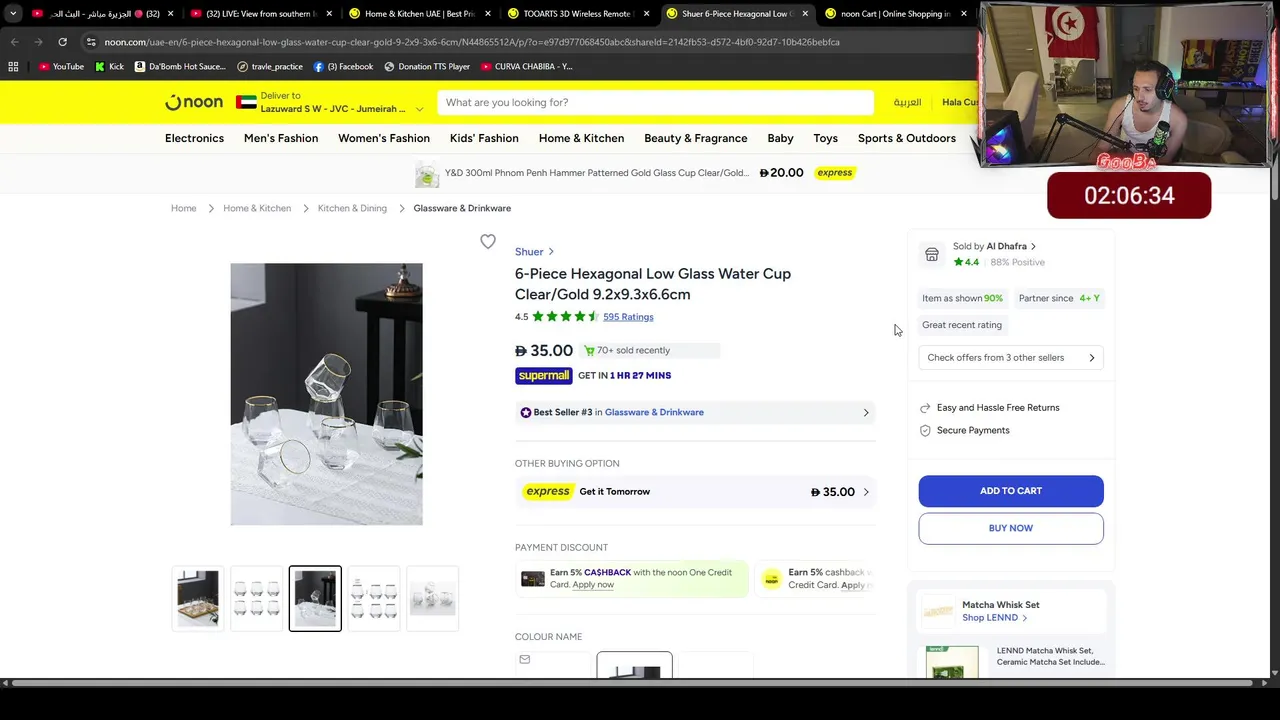This screenshot has width=1280, height=720.
Task: Open the Shop LENND chevron link
Action: tap(995, 618)
